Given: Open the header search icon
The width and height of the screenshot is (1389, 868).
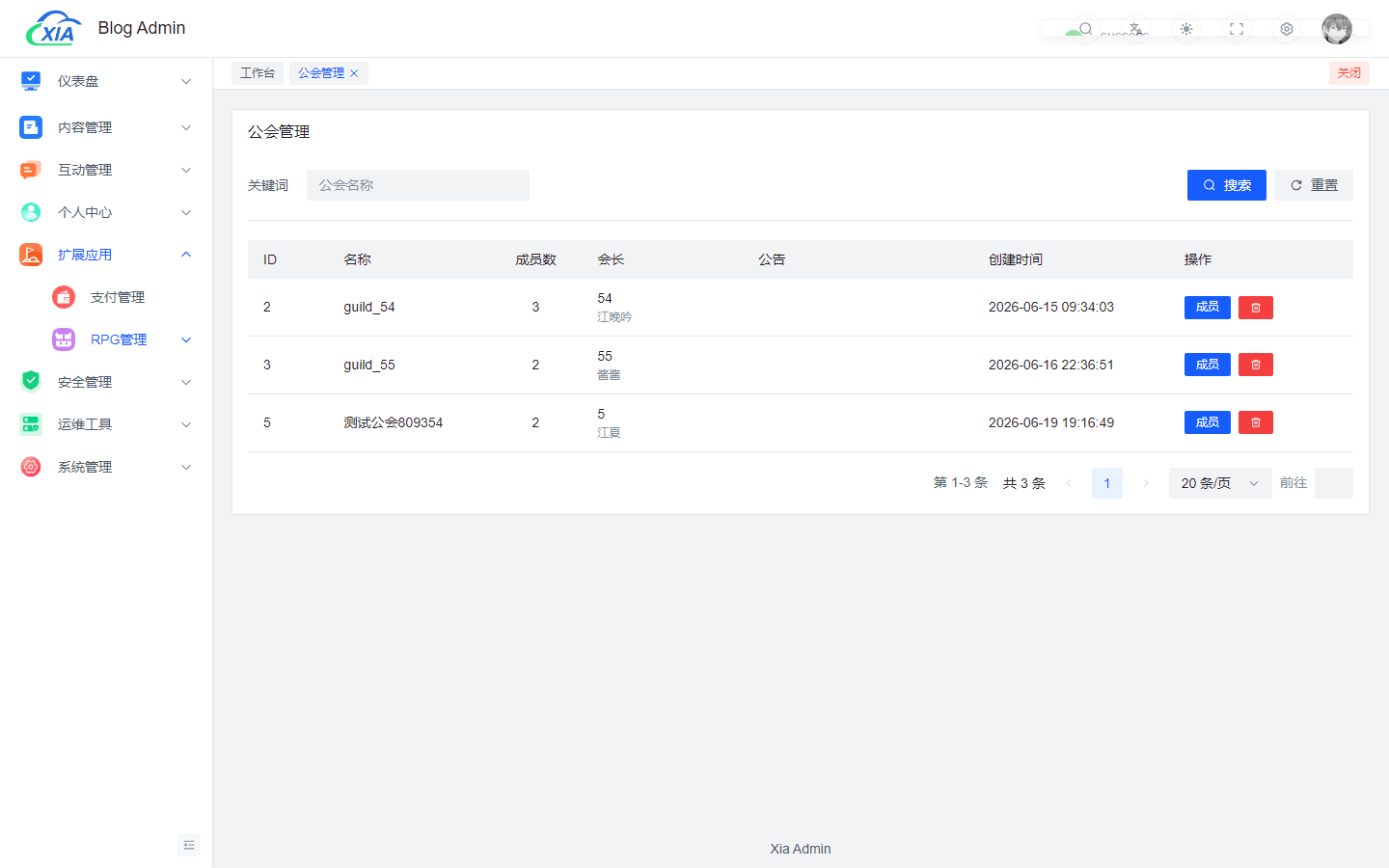Looking at the screenshot, I should [1086, 29].
